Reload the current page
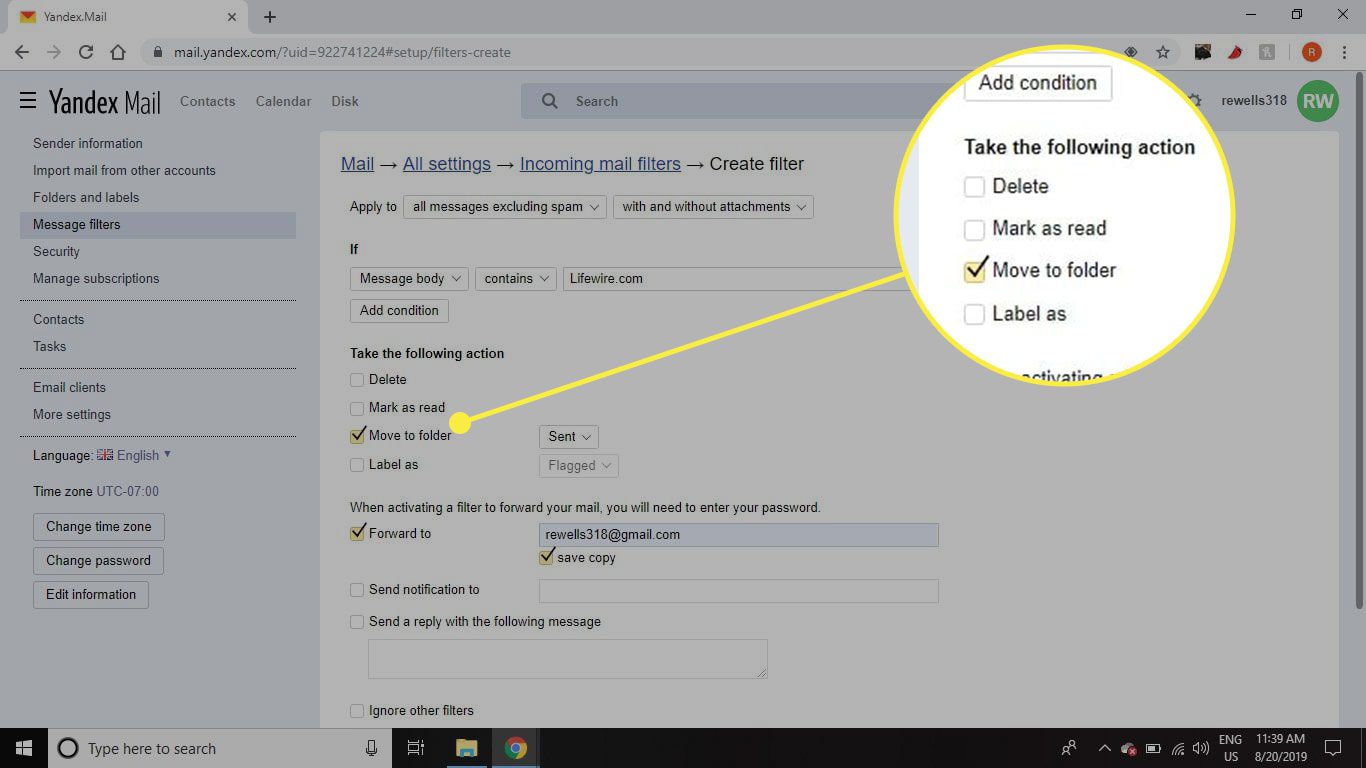 tap(86, 52)
